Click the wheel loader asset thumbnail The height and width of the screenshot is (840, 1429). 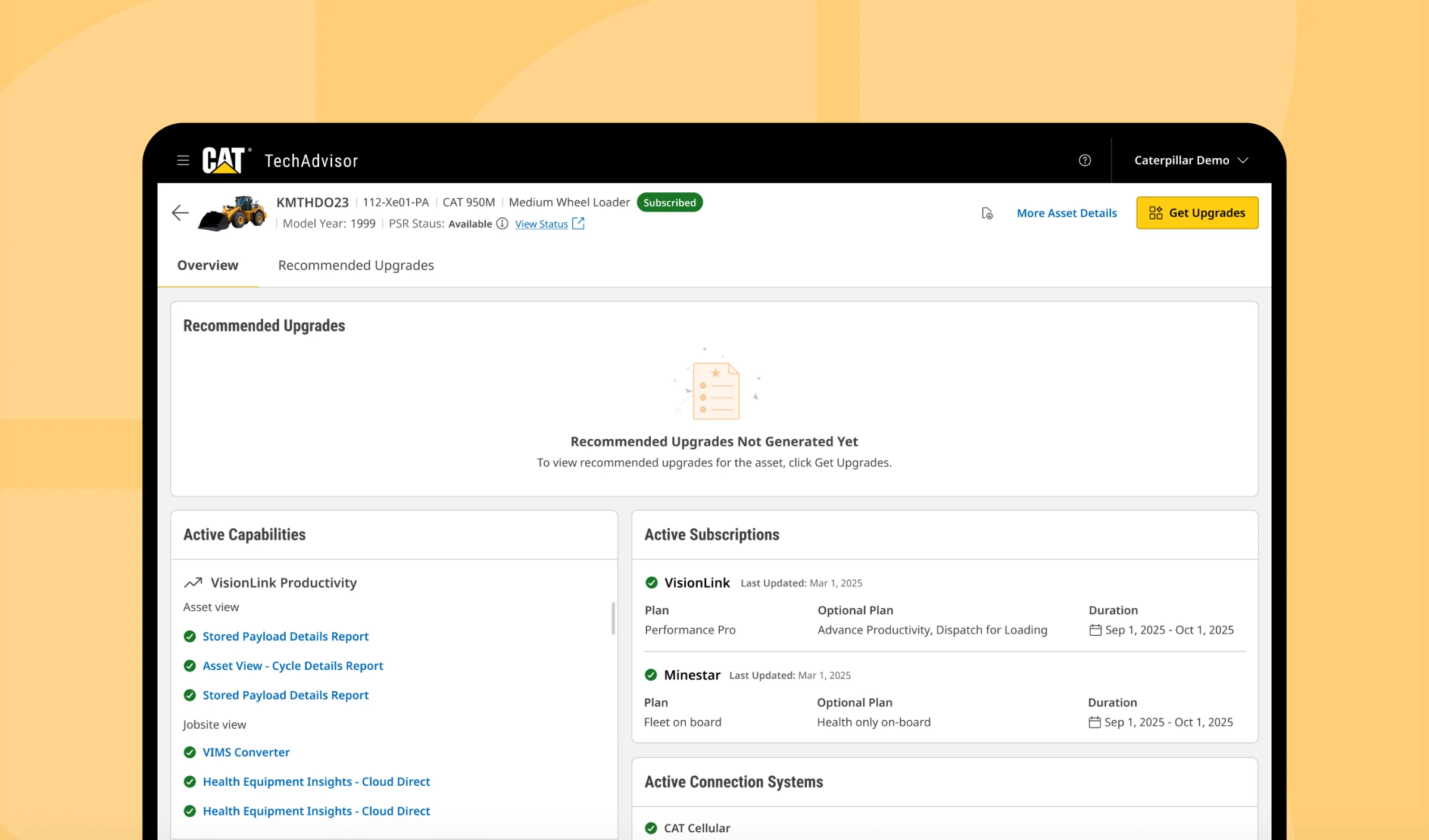pos(232,213)
